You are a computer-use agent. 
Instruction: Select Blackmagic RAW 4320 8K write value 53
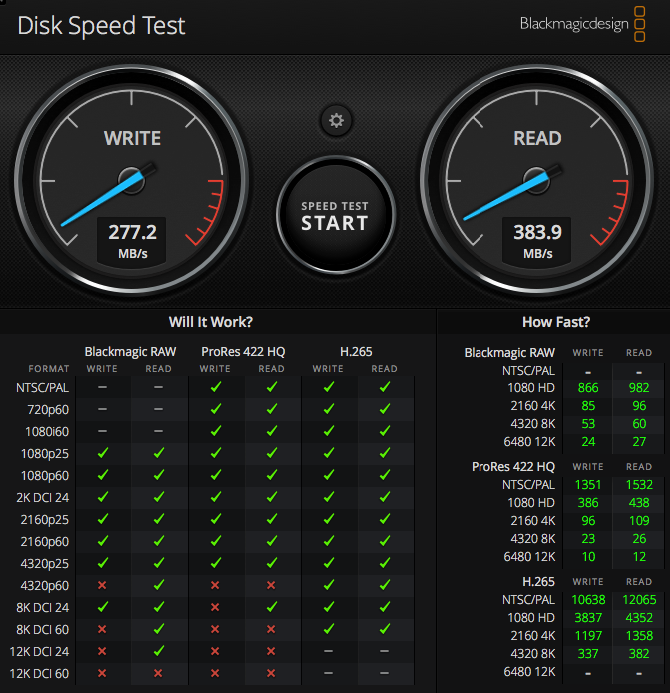[588, 423]
